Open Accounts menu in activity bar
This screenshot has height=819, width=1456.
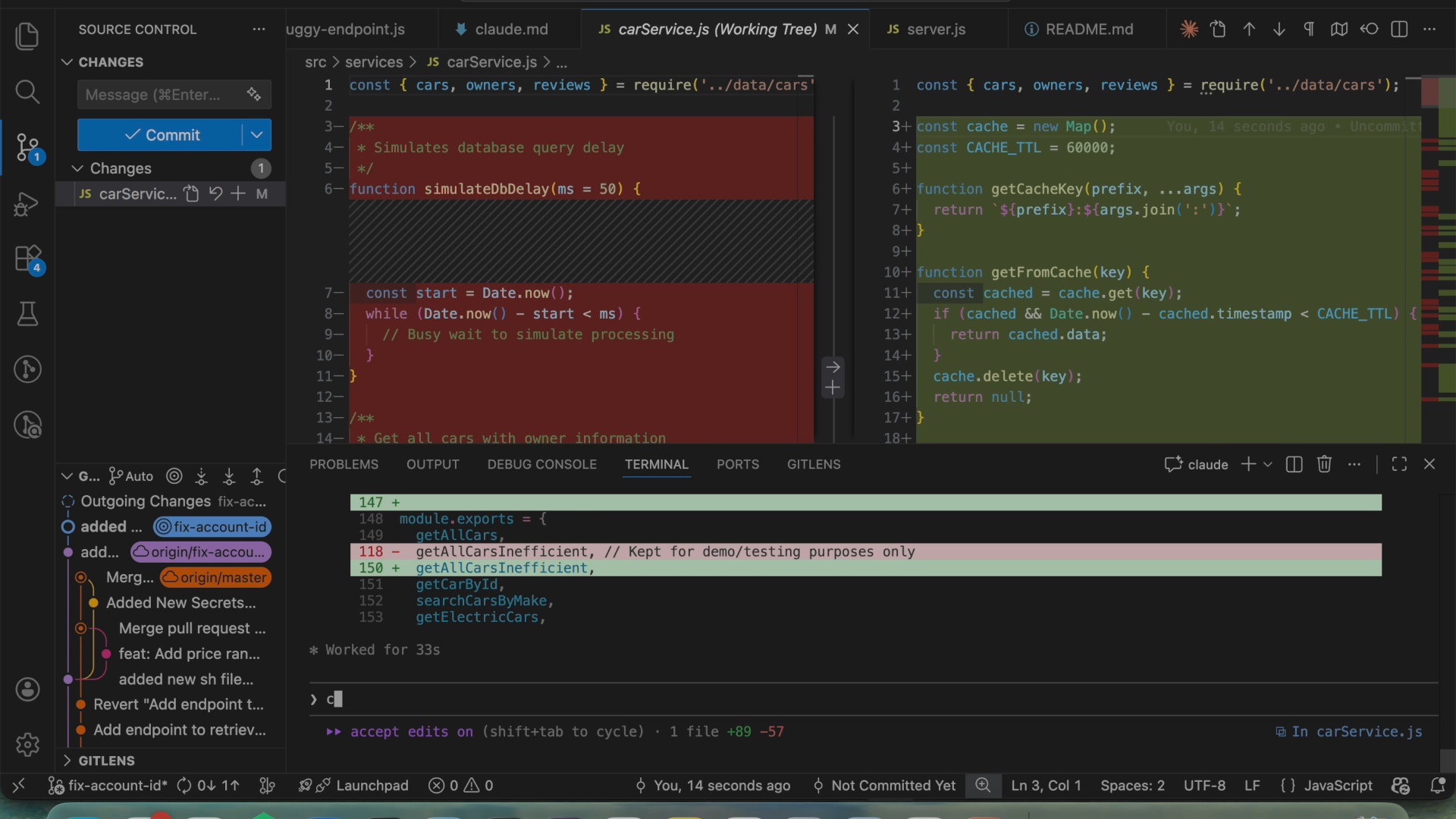pos(27,689)
